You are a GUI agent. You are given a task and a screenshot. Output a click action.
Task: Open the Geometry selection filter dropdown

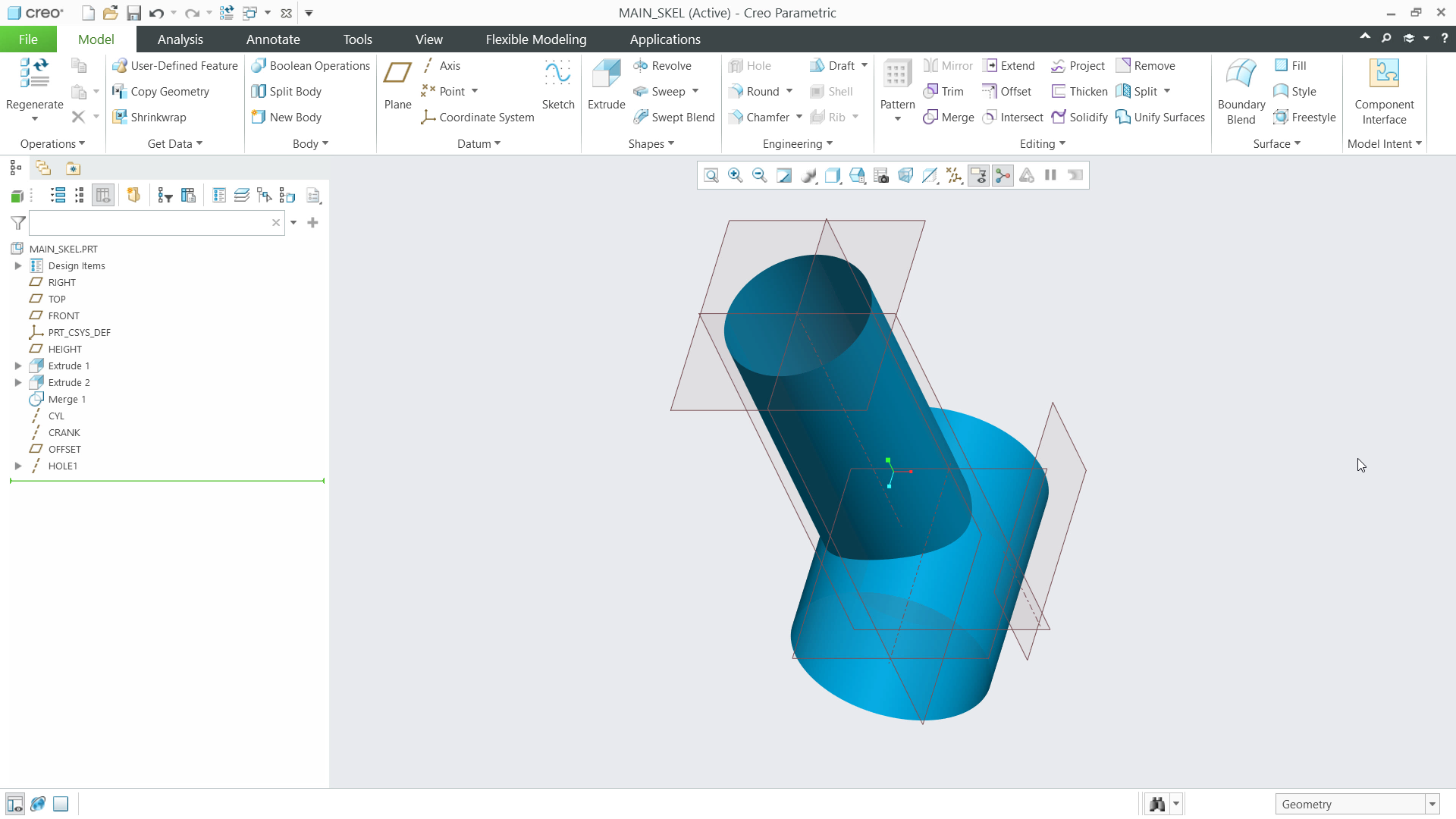(1432, 805)
